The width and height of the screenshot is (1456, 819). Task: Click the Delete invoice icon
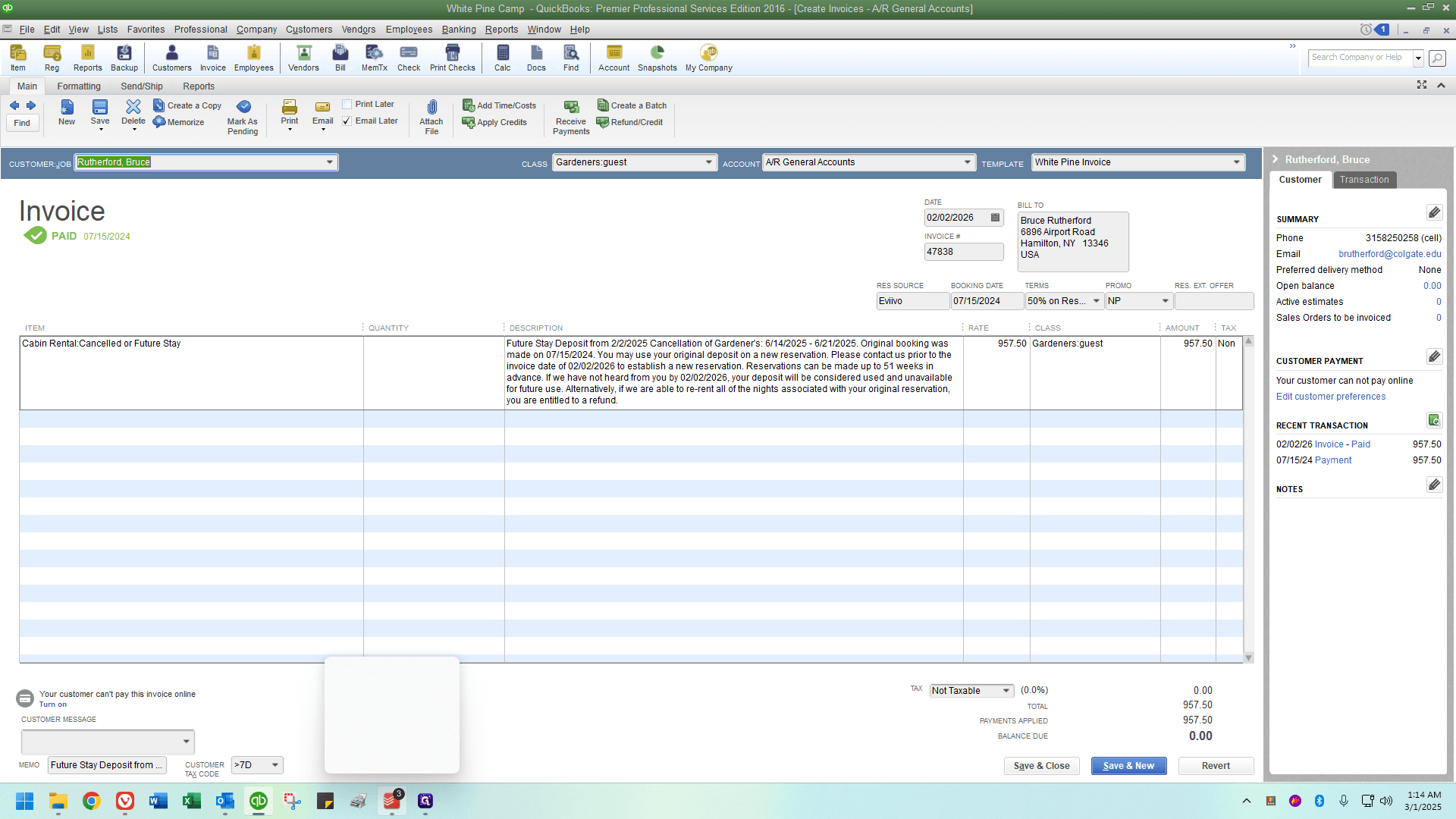133,114
